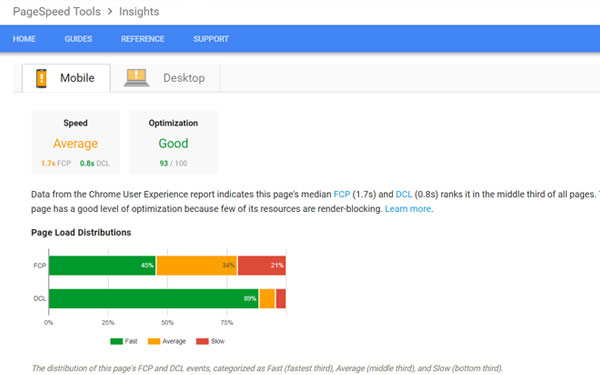The image size is (600, 375).
Task: Click the Optimization Good score card
Action: (173, 142)
